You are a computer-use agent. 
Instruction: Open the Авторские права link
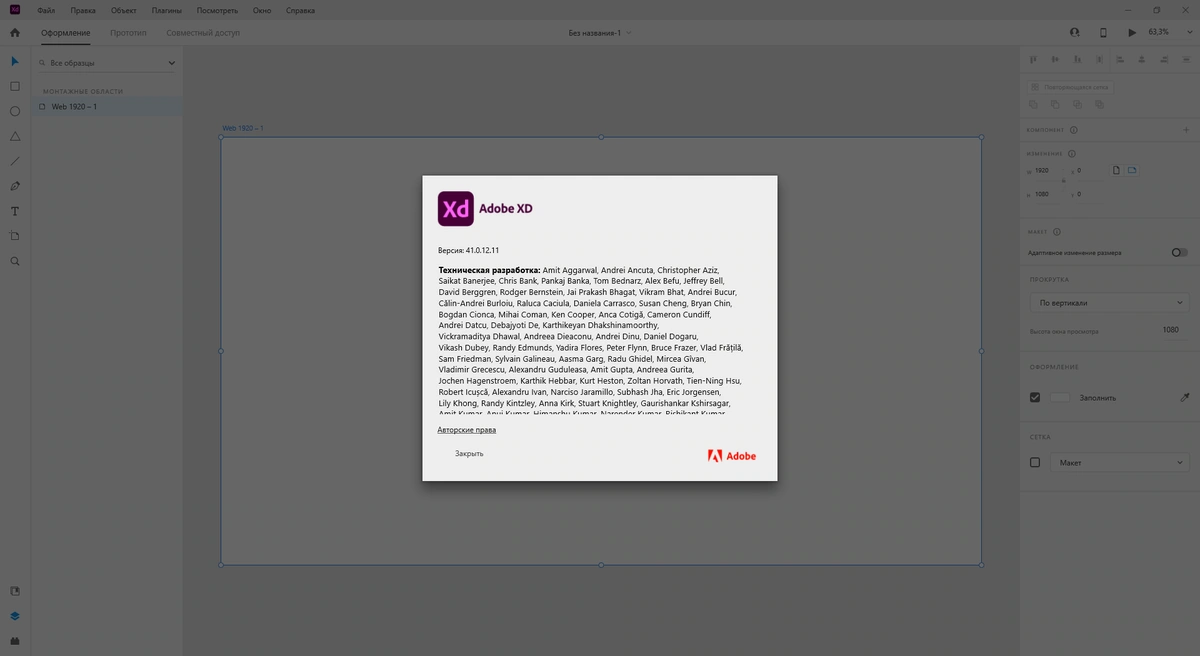point(467,430)
